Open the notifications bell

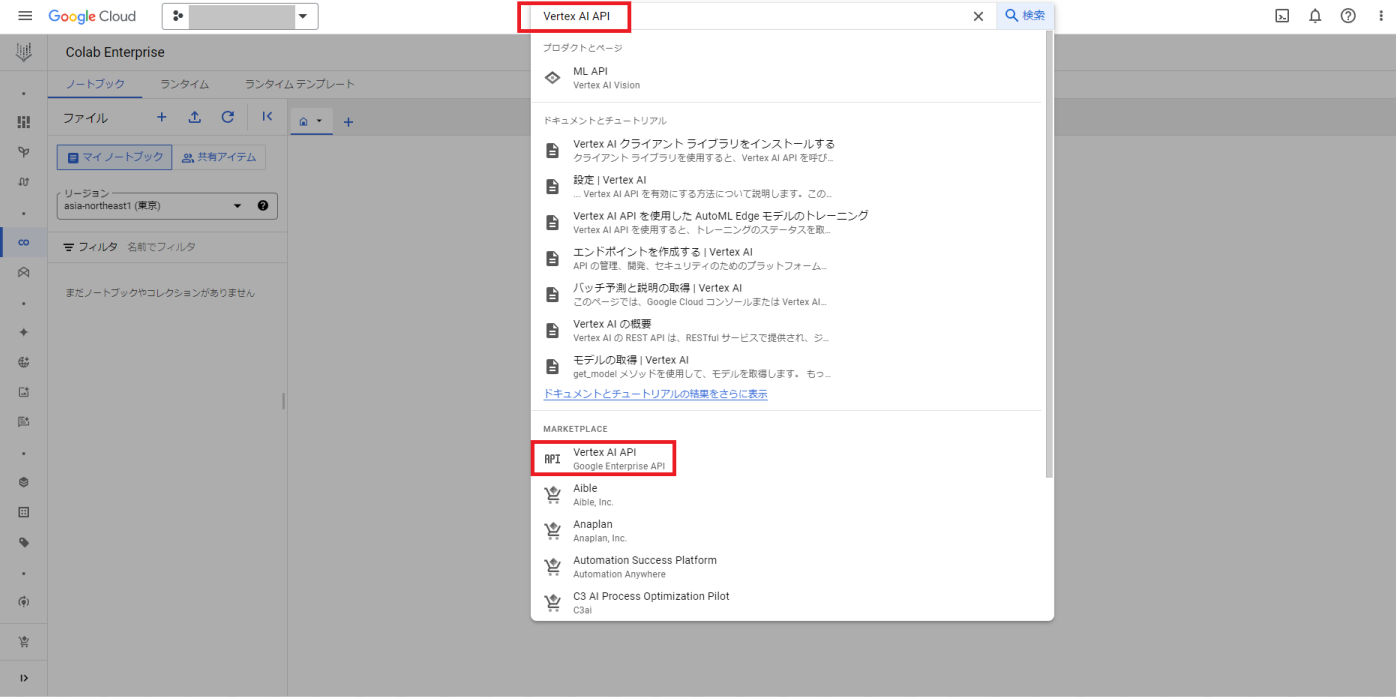[1315, 16]
